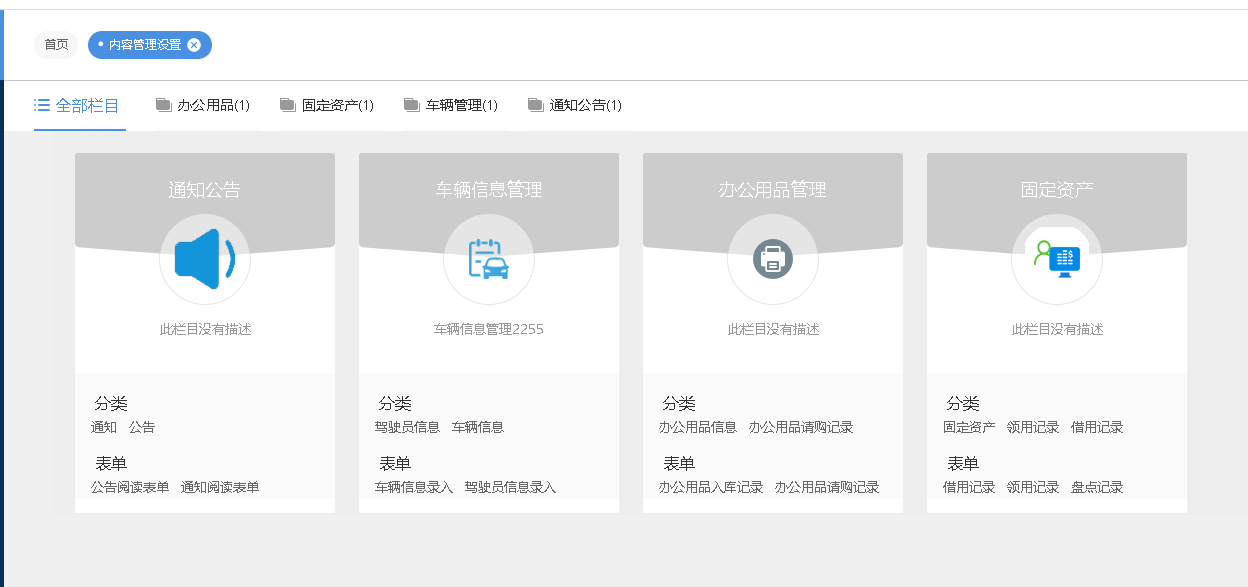Click folder icon next to 办公用品(1)
Viewport: 1248px width, 587px height.
164,105
